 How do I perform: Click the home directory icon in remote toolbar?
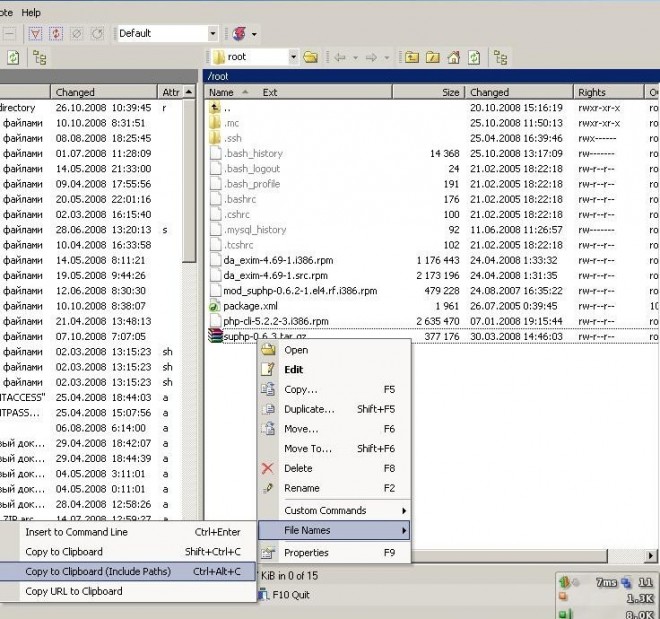point(453,58)
